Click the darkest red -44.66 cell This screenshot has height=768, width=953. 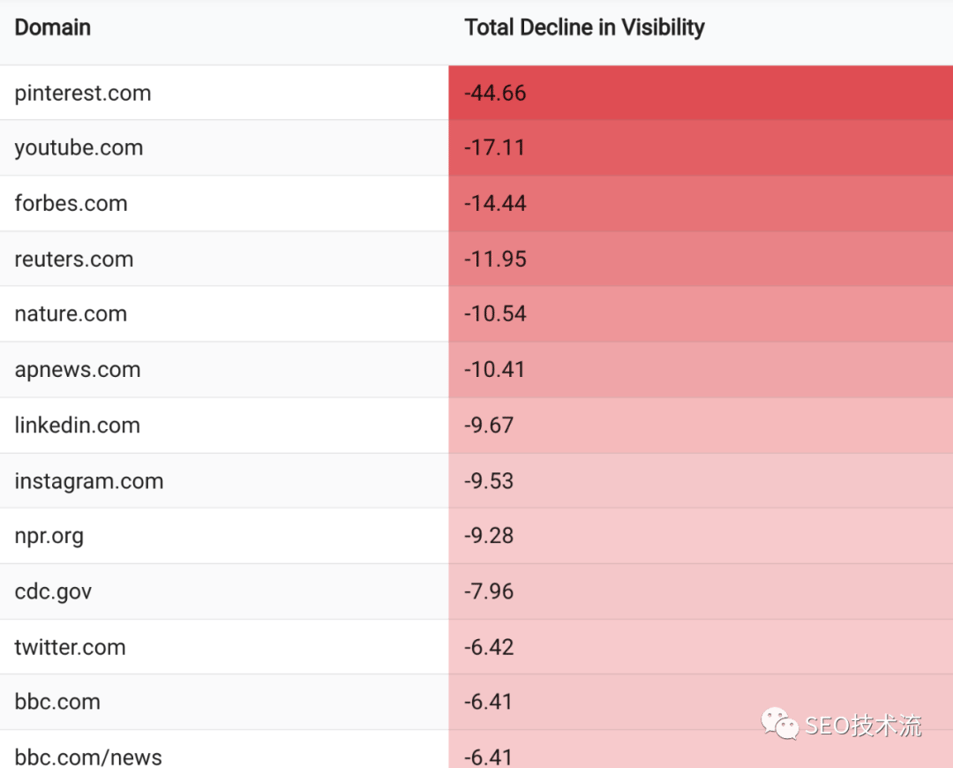tap(495, 94)
